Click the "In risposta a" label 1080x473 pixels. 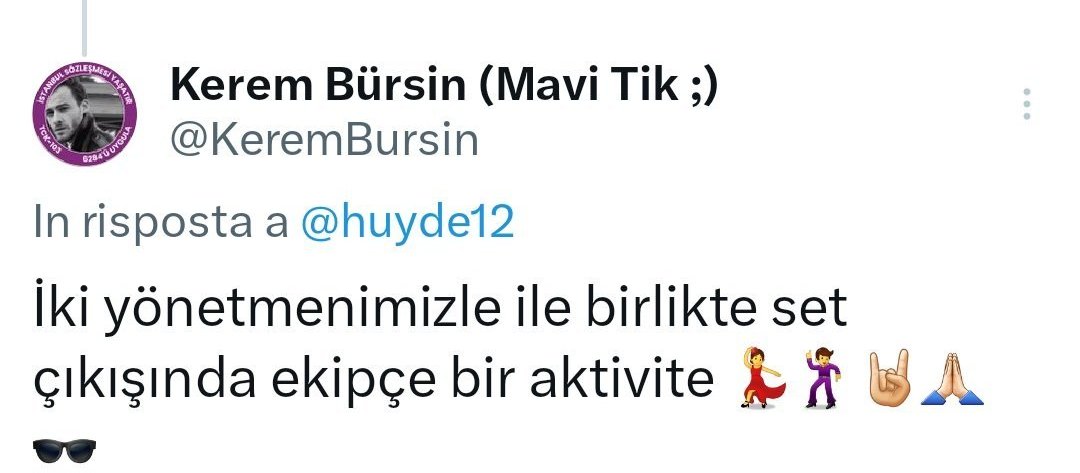(x=160, y=225)
